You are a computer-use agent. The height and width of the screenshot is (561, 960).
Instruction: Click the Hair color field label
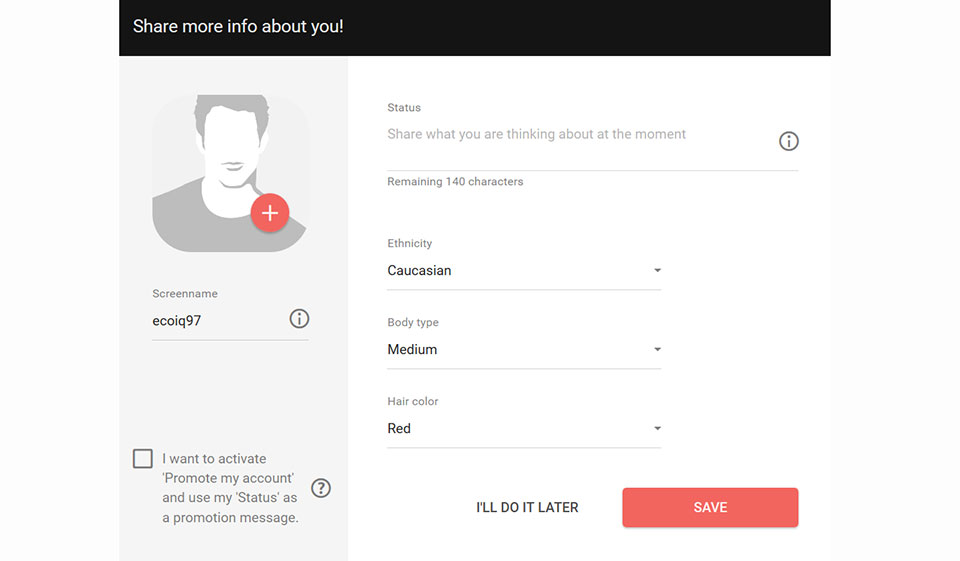[413, 401]
